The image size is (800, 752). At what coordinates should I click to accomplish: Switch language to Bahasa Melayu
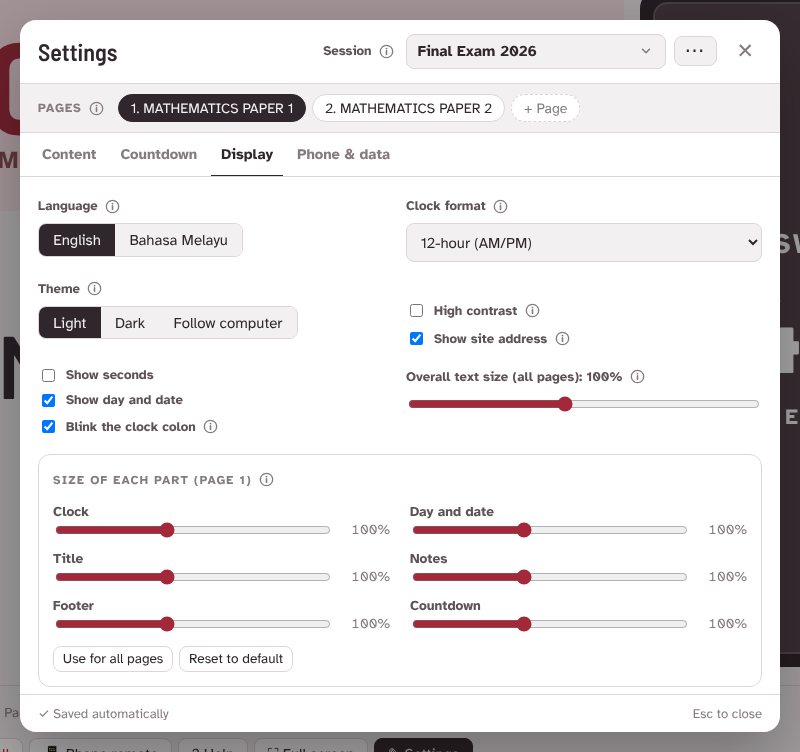pyautogui.click(x=179, y=240)
